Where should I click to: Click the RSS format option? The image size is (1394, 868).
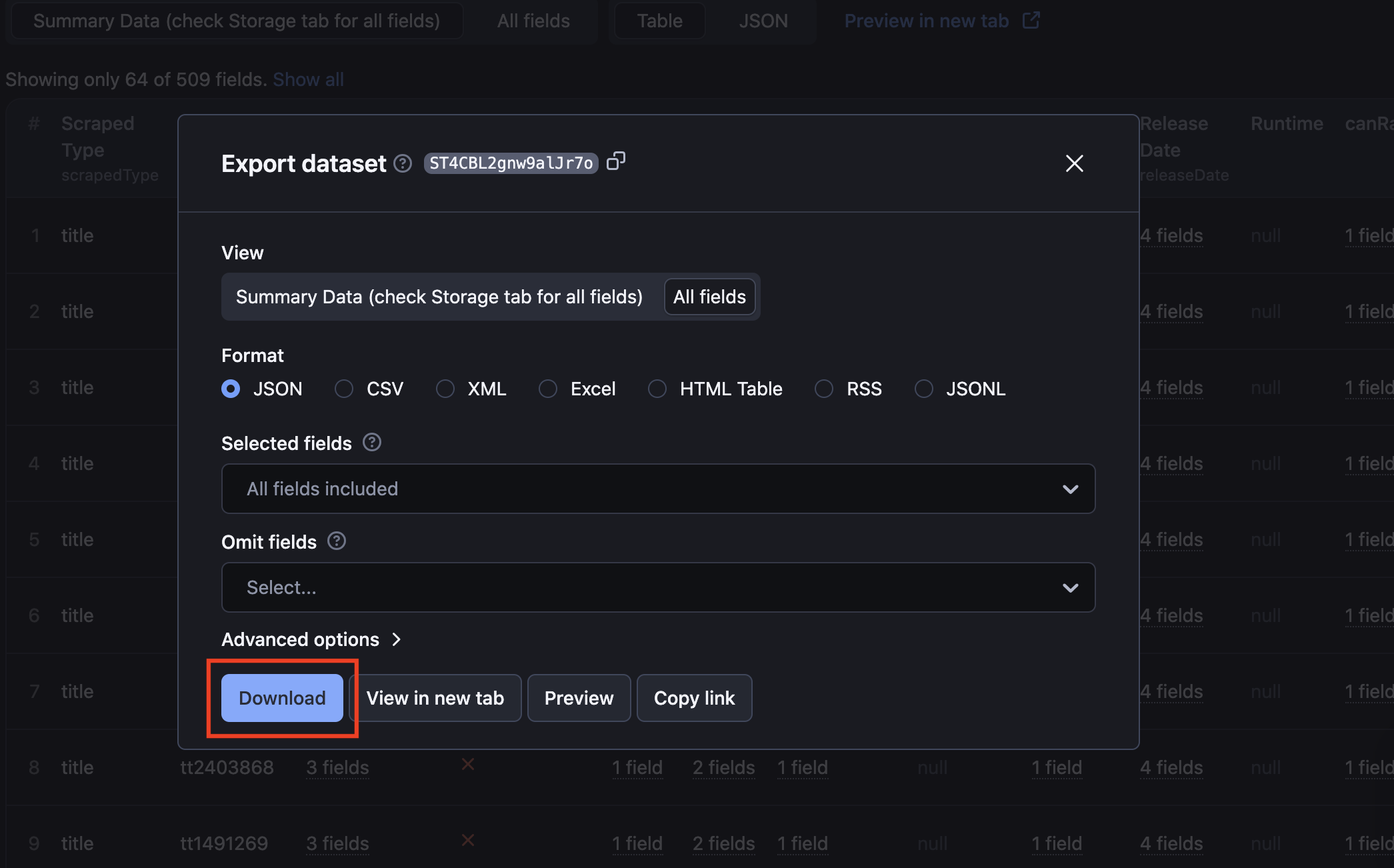click(825, 388)
